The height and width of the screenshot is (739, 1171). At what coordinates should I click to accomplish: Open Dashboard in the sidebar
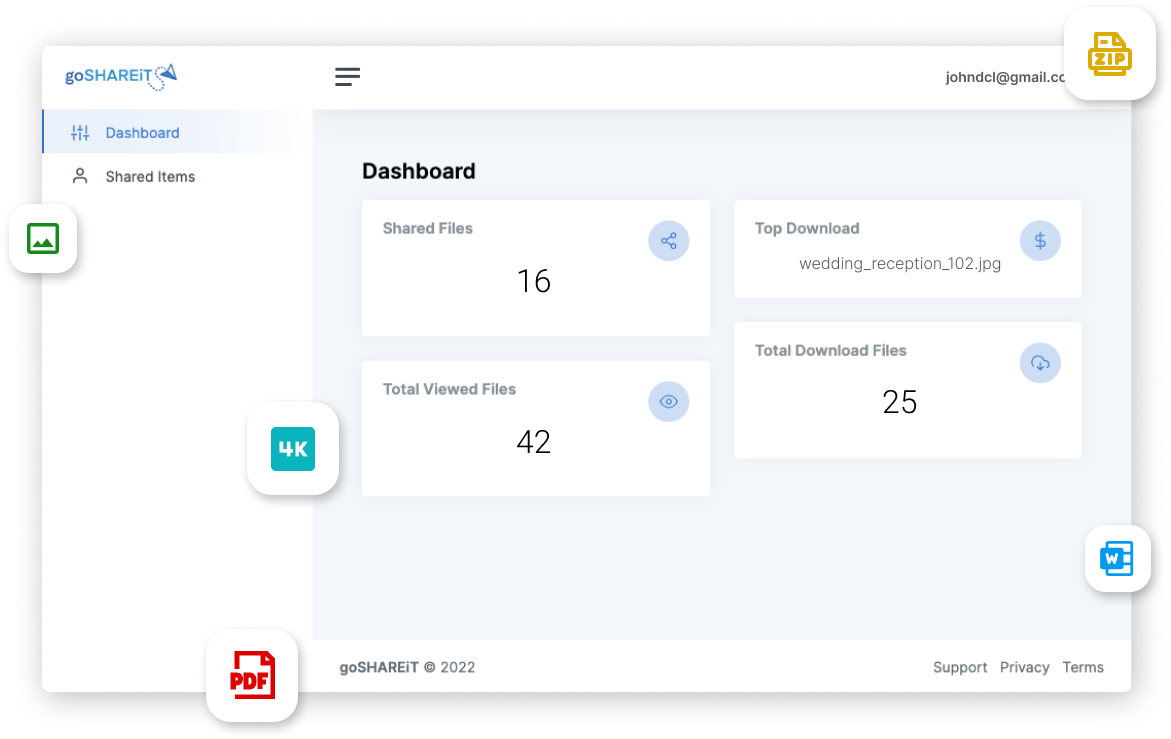[142, 133]
